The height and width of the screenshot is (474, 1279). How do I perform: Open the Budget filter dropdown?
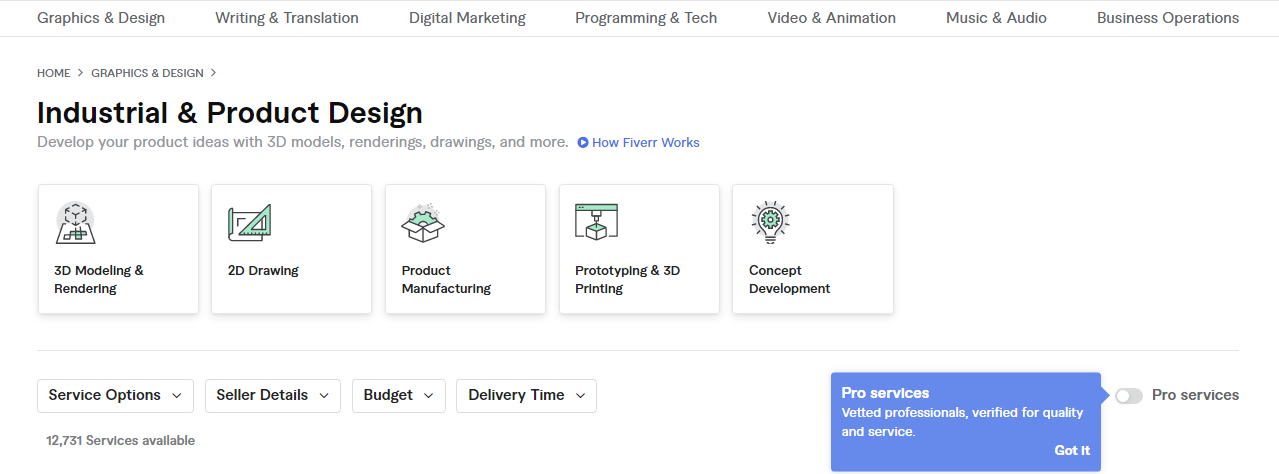399,396
